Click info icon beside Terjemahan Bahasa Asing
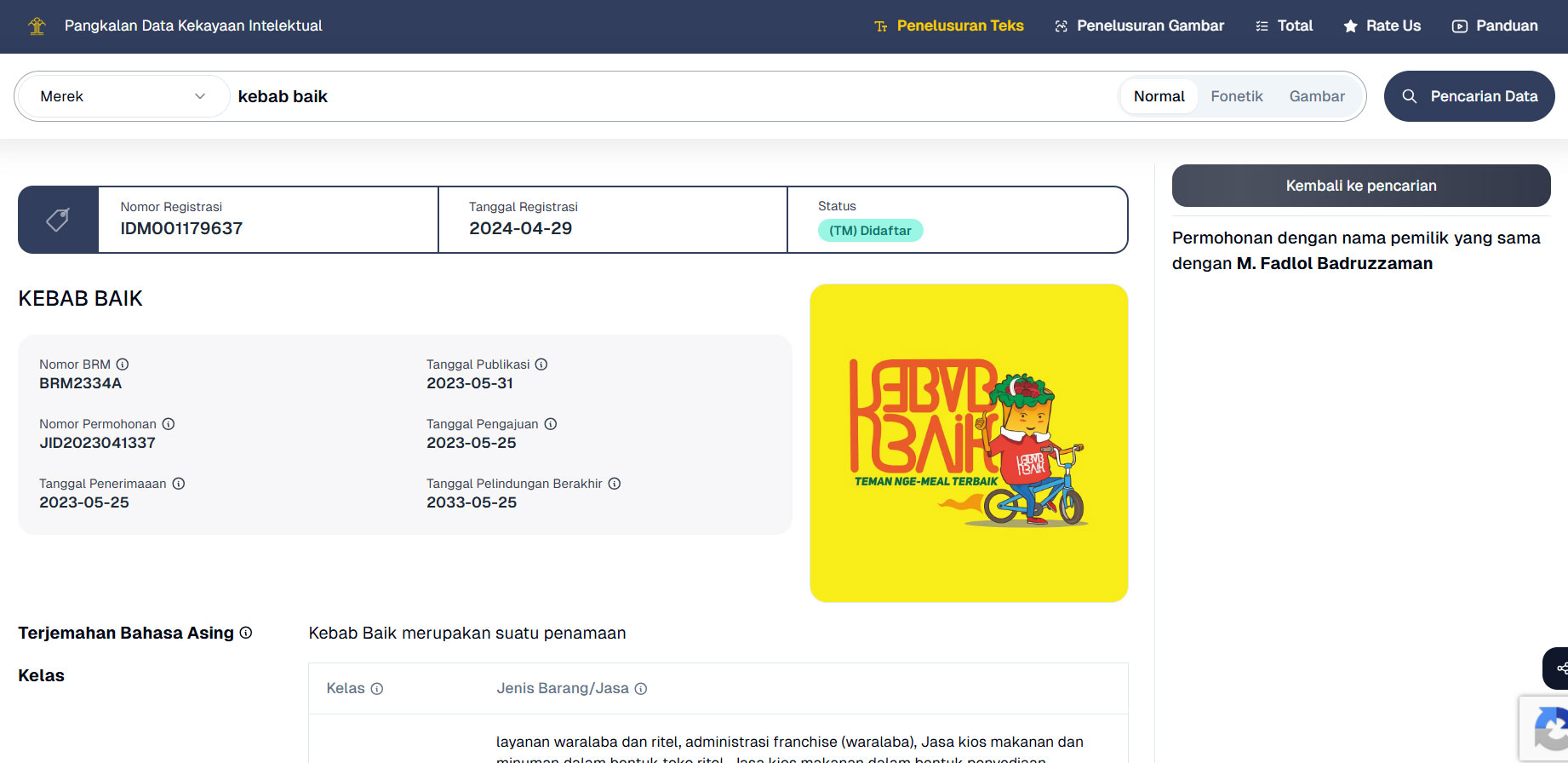 point(246,633)
